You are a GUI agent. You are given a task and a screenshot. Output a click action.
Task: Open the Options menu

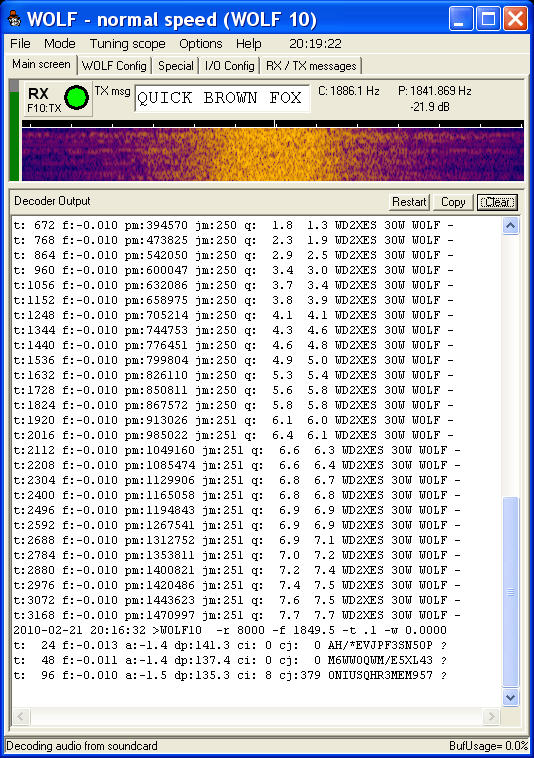coord(201,44)
